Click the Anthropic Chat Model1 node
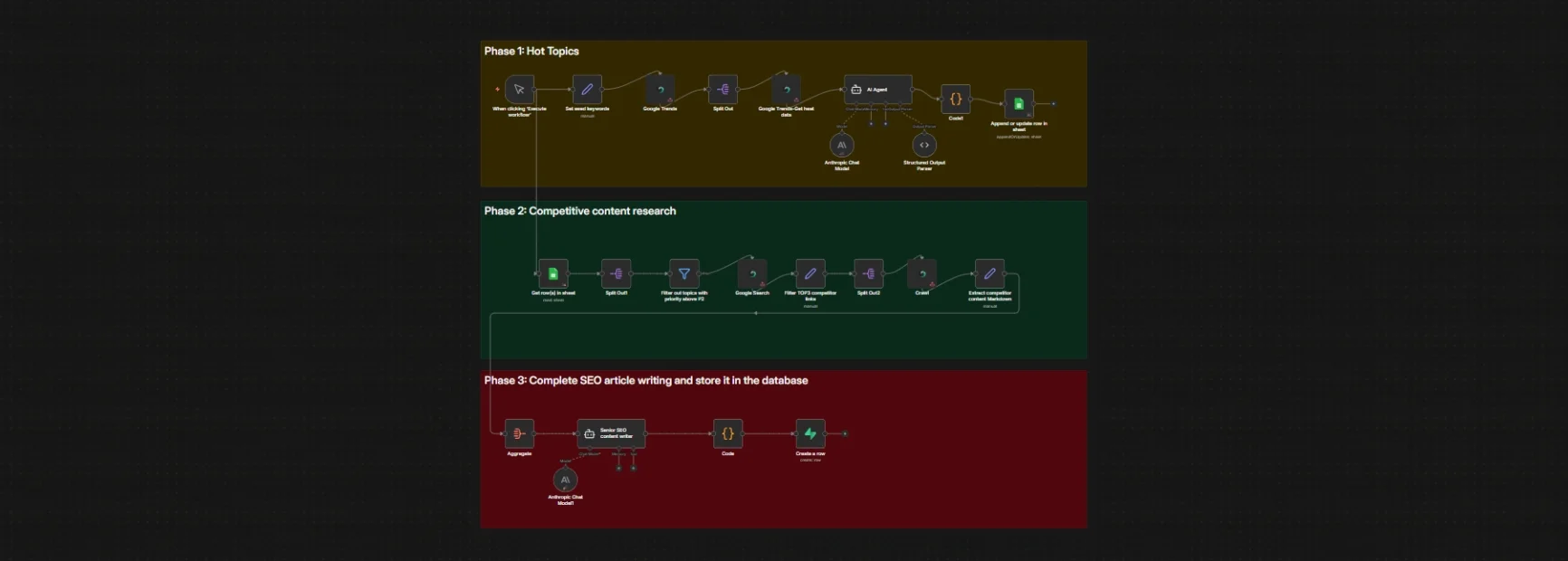The image size is (1568, 561). coord(565,480)
